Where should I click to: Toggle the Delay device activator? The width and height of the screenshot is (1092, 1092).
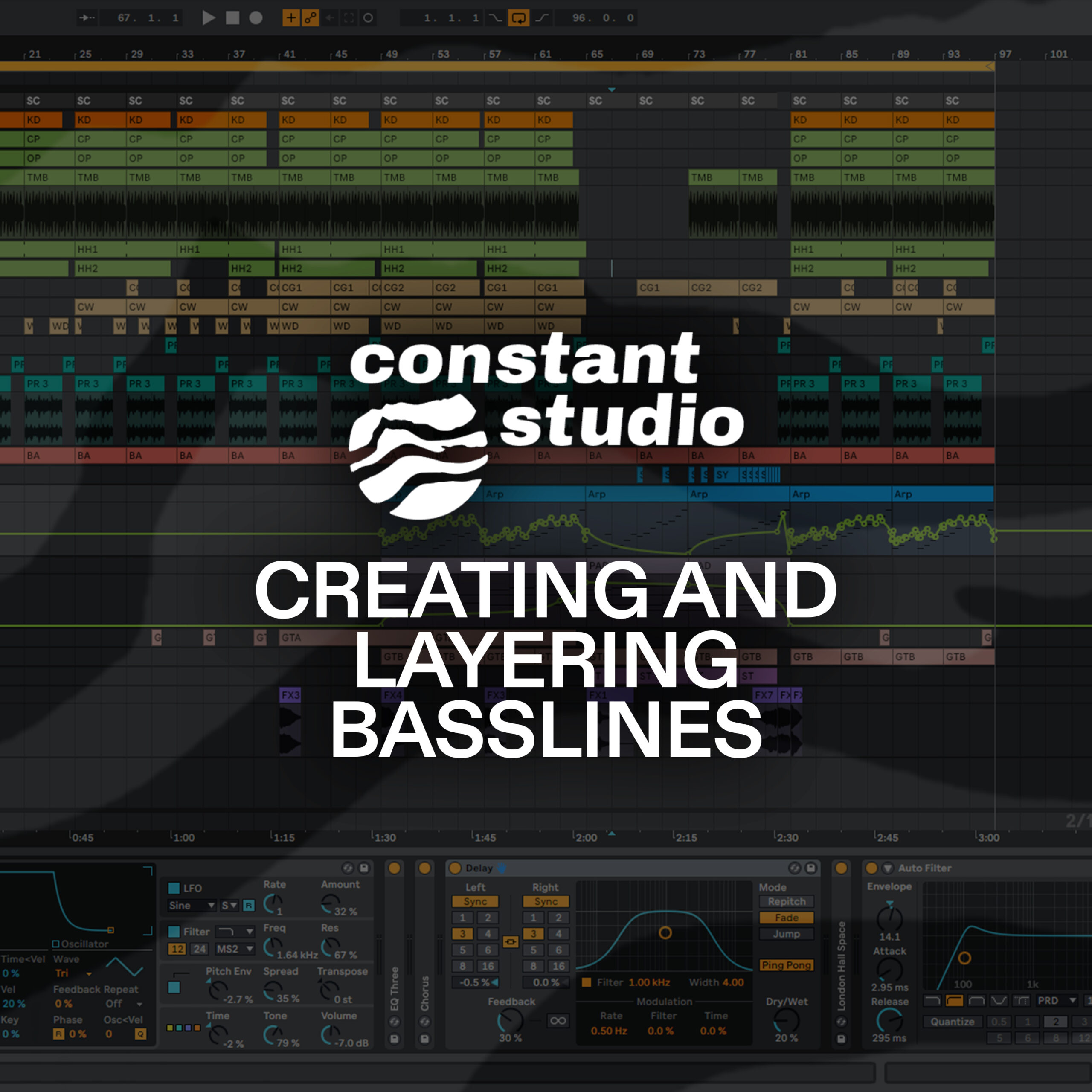[x=455, y=868]
